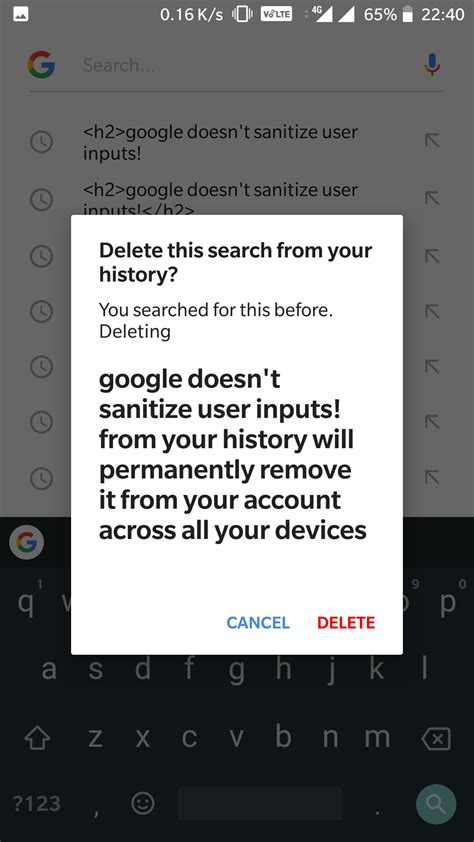Tap the ?123 symbols key
Viewport: 474px width, 842px height.
point(37,804)
